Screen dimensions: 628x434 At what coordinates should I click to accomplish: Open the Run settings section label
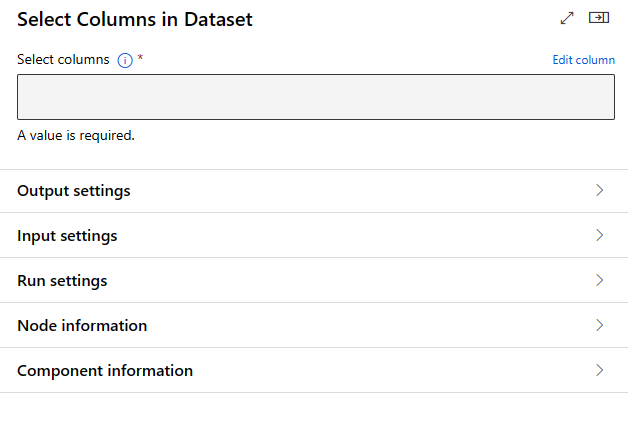pos(62,281)
